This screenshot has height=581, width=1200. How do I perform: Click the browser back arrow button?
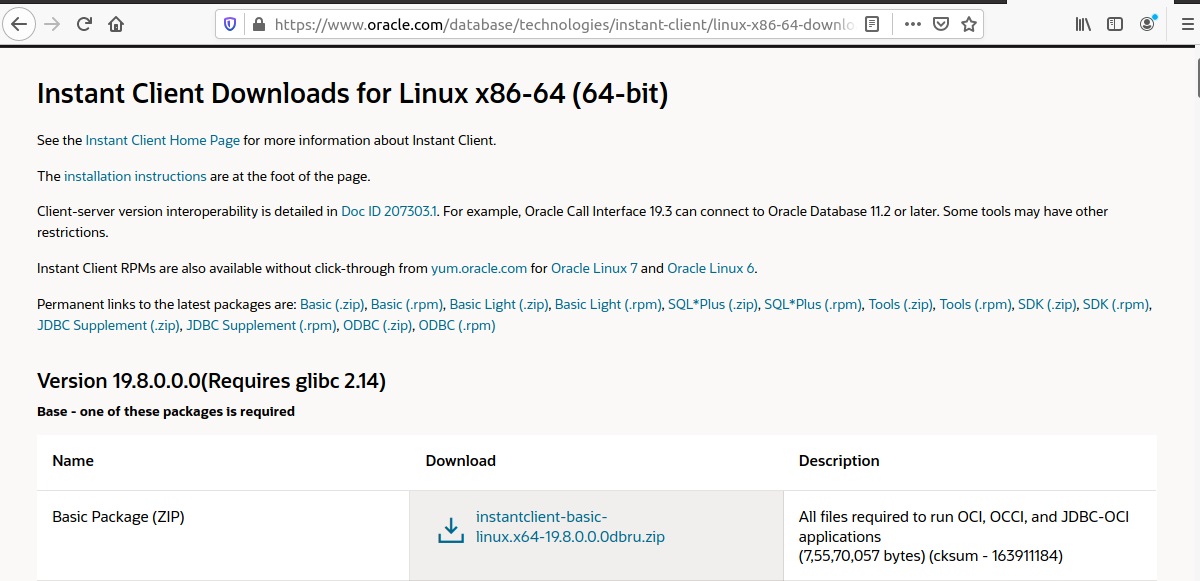(21, 24)
